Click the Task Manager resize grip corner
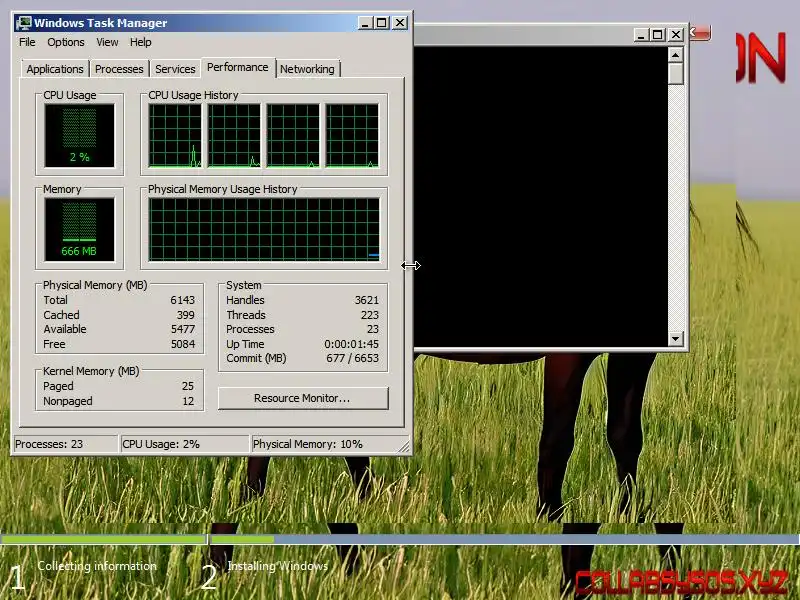Image resolution: width=800 pixels, height=600 pixels. 404,447
